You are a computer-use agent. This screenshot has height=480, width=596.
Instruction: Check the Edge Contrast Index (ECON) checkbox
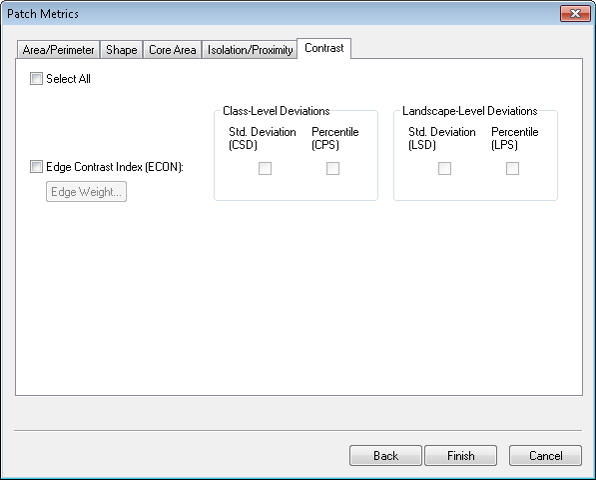click(x=36, y=166)
